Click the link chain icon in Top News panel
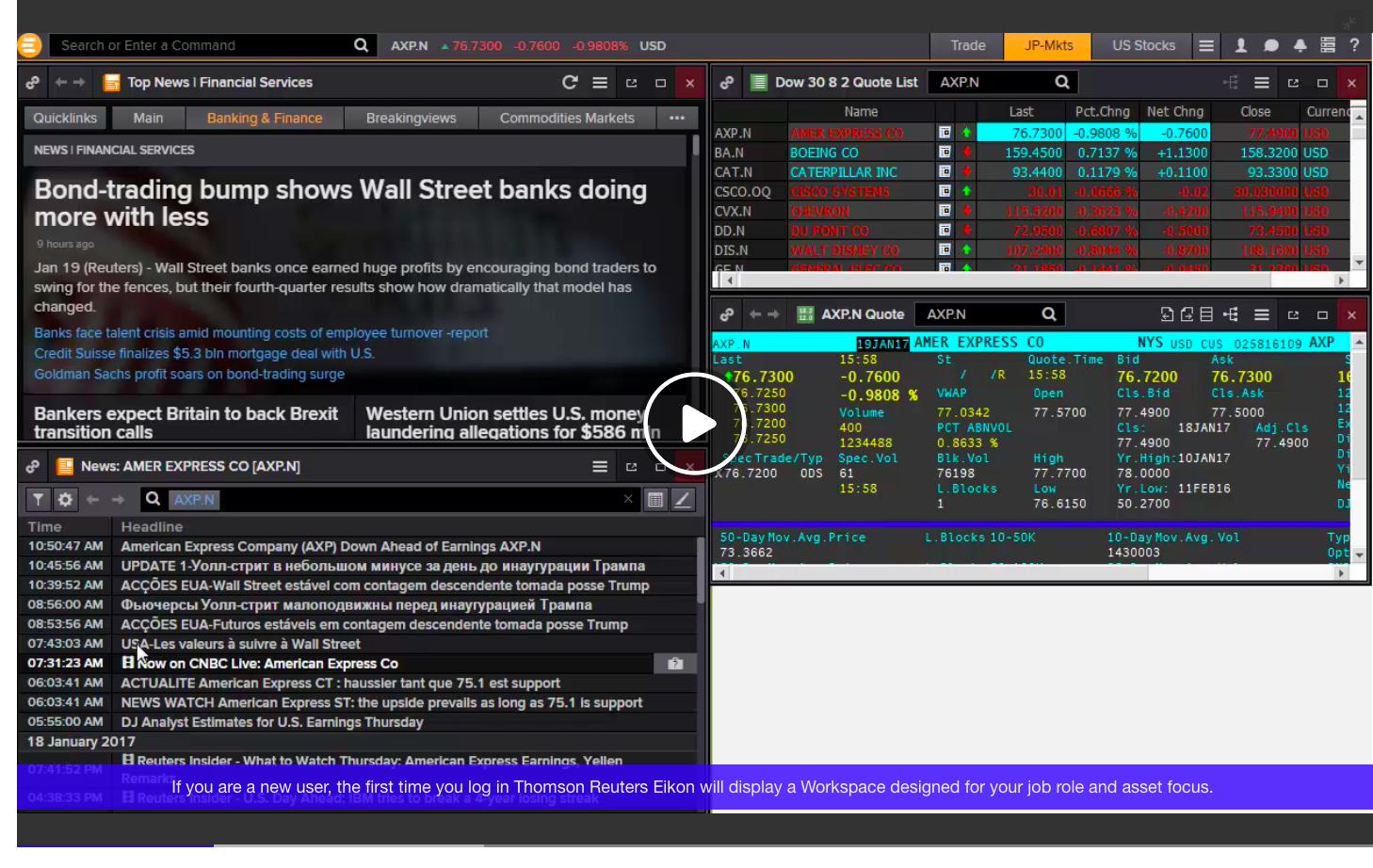Viewport: 1373px width, 868px height. [33, 83]
